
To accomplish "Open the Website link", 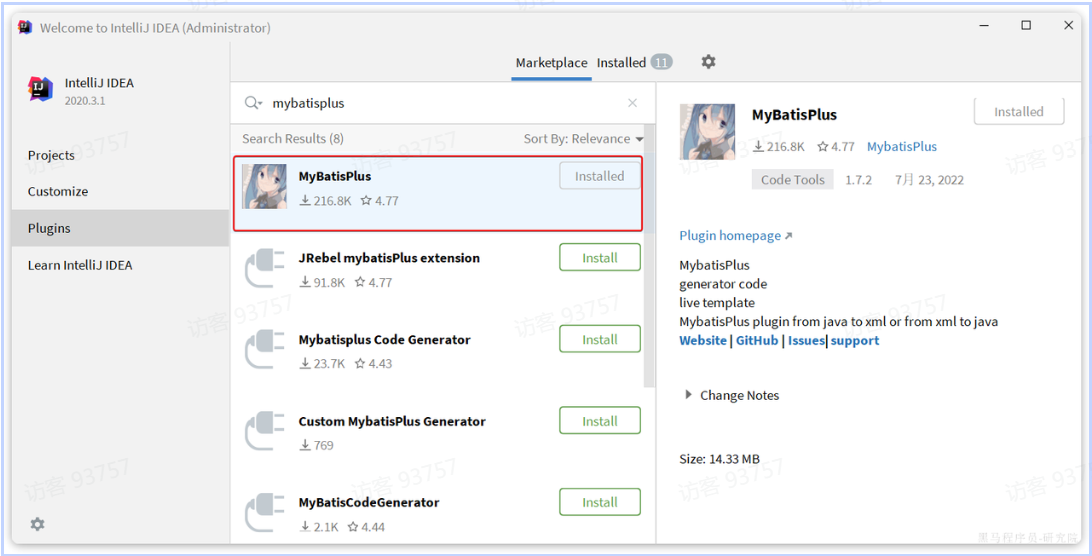I will coord(703,341).
